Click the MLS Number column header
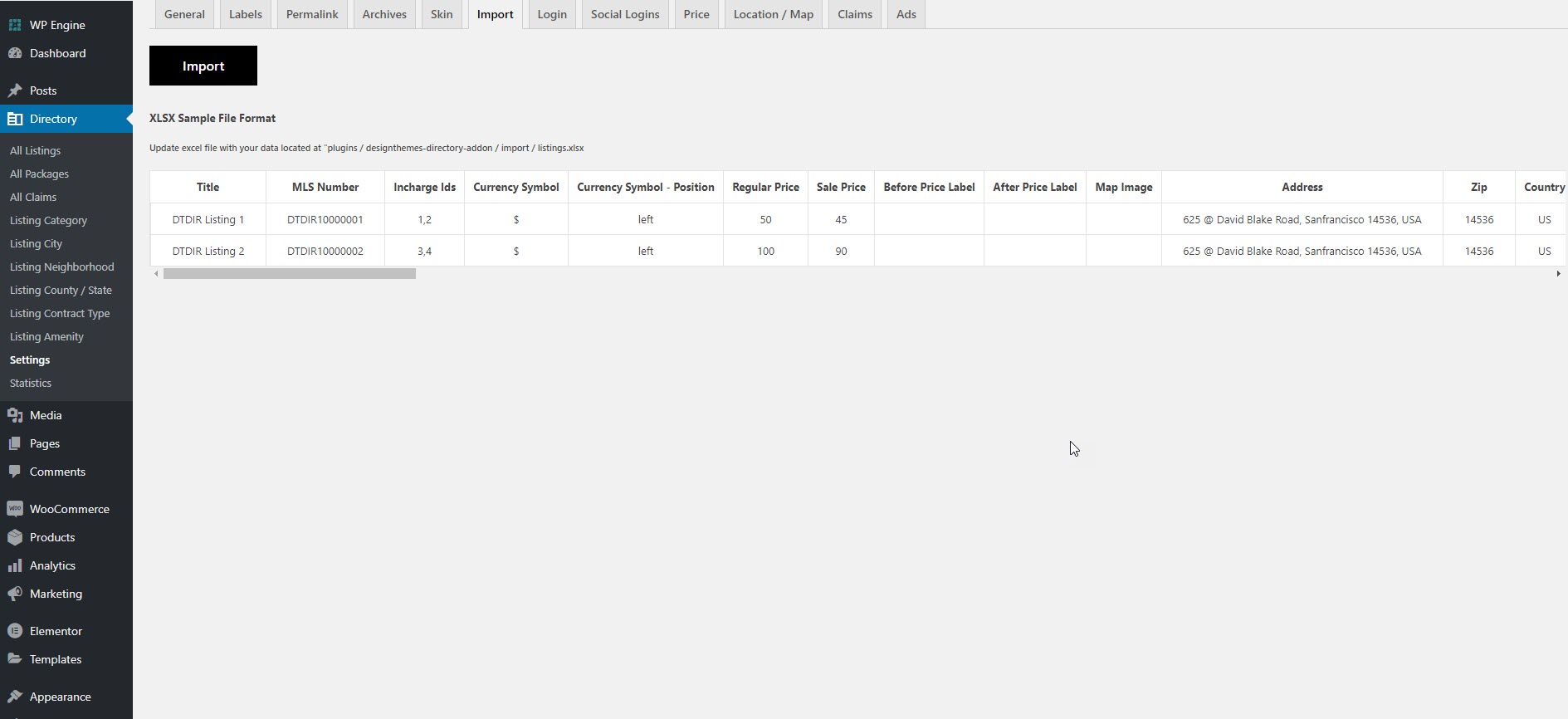This screenshot has width=1568, height=719. point(325,187)
